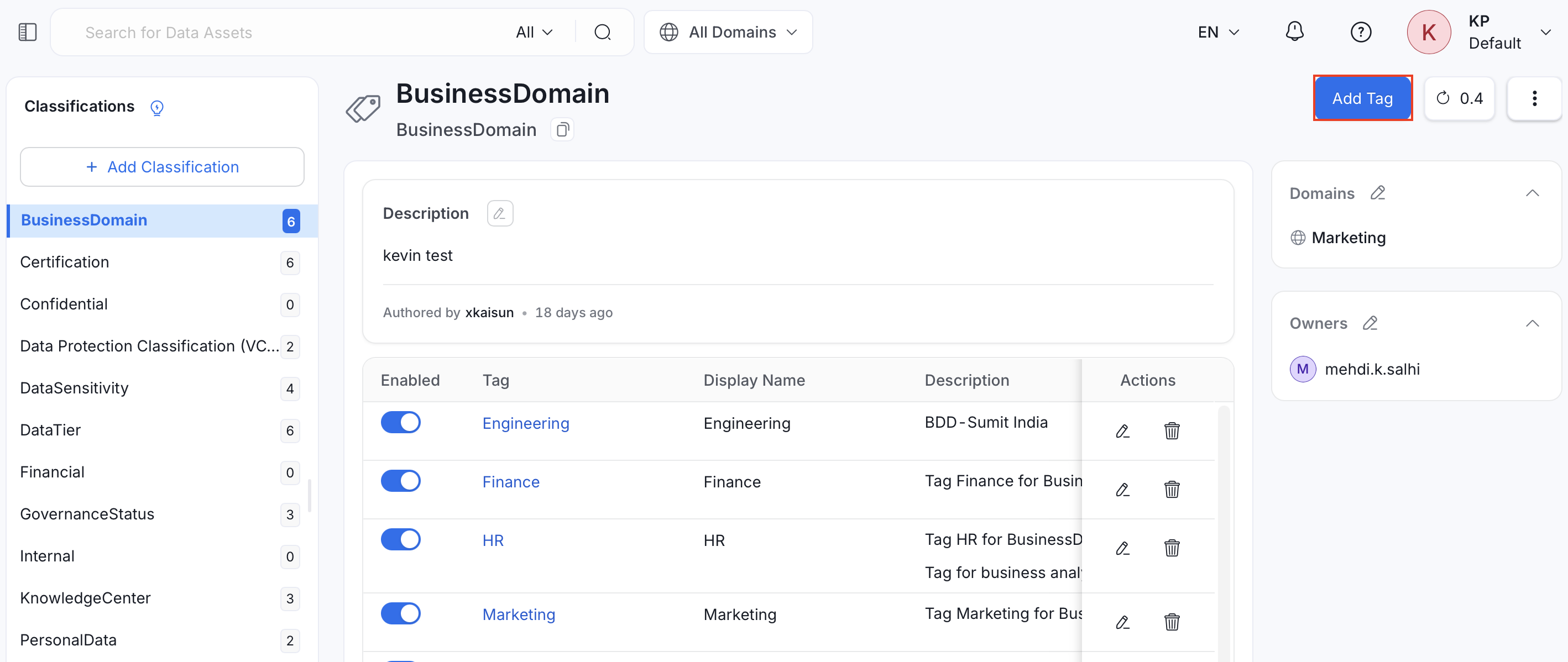
Task: Open the EN language dropdown
Action: coord(1218,32)
